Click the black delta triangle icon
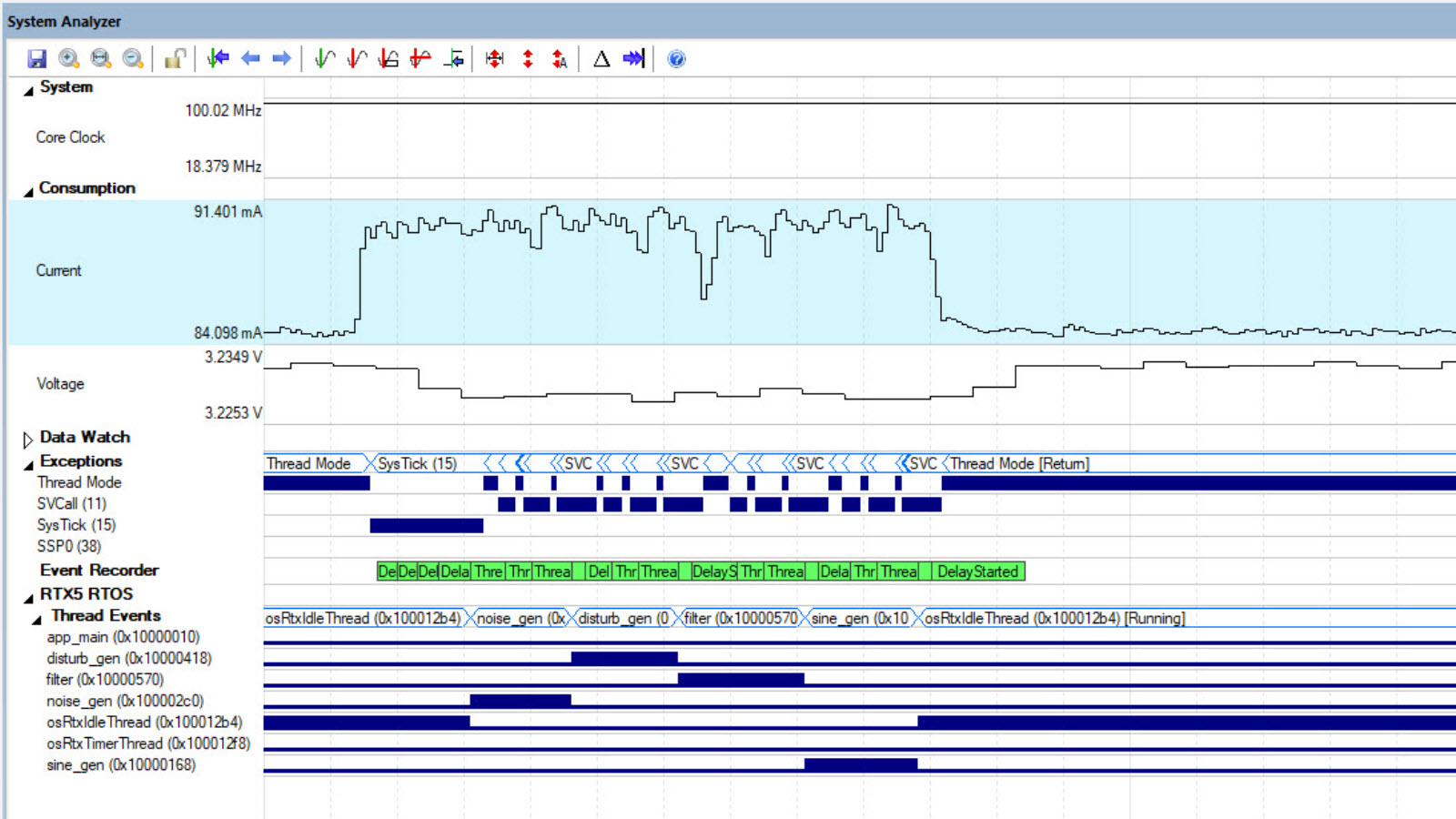 click(x=602, y=59)
